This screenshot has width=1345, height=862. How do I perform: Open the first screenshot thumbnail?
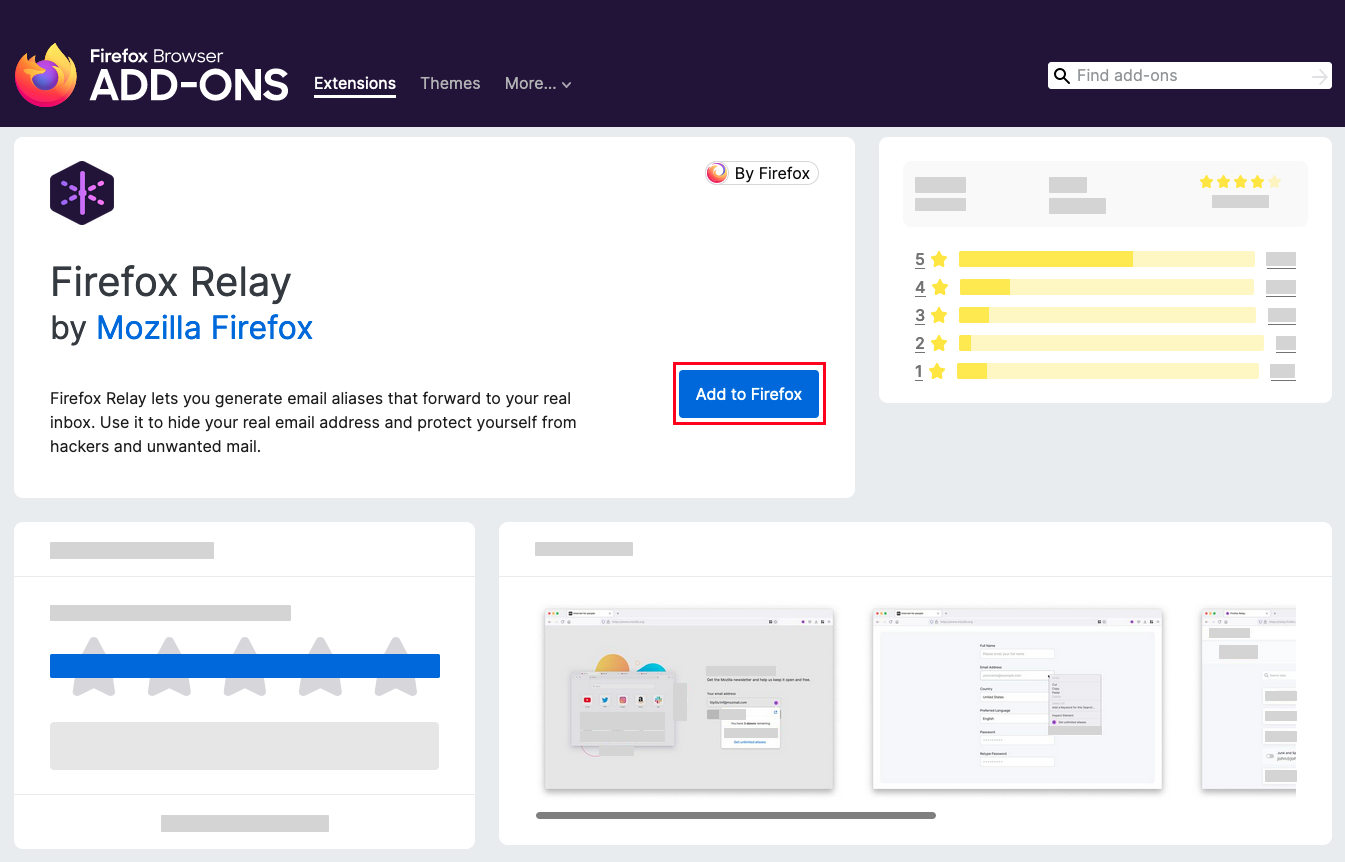coord(689,699)
